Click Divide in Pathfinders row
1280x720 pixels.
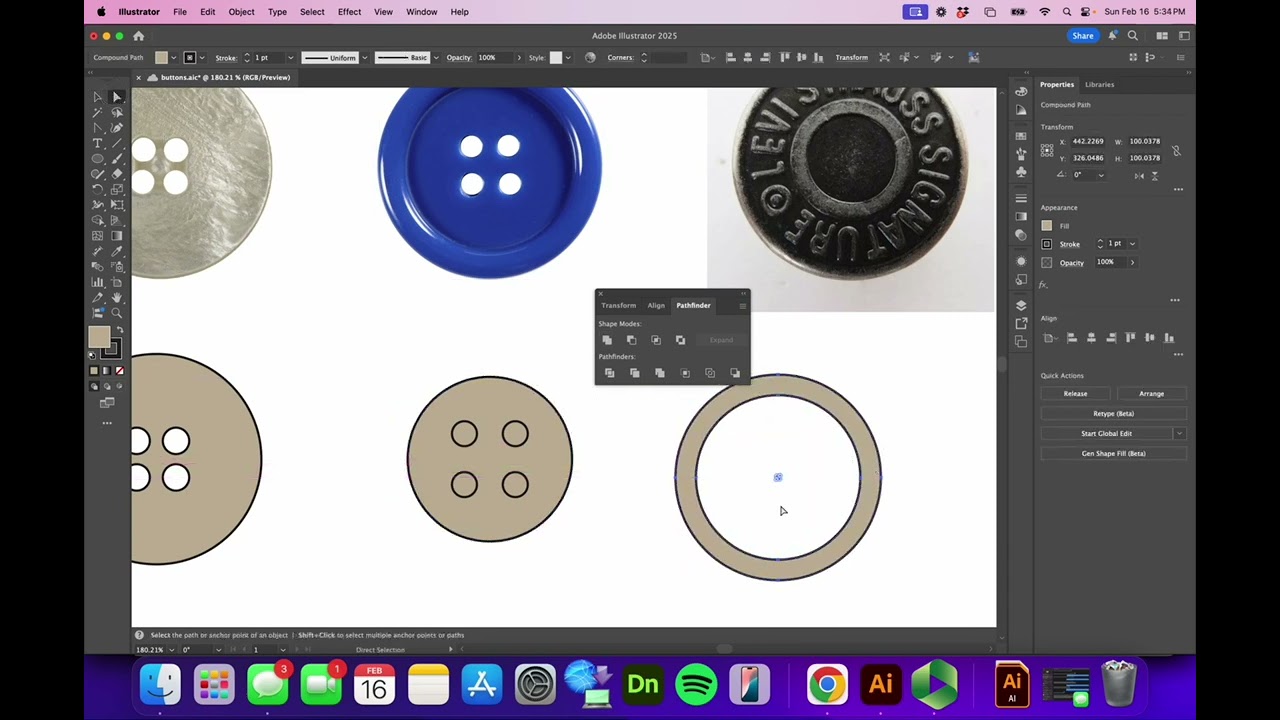[609, 373]
